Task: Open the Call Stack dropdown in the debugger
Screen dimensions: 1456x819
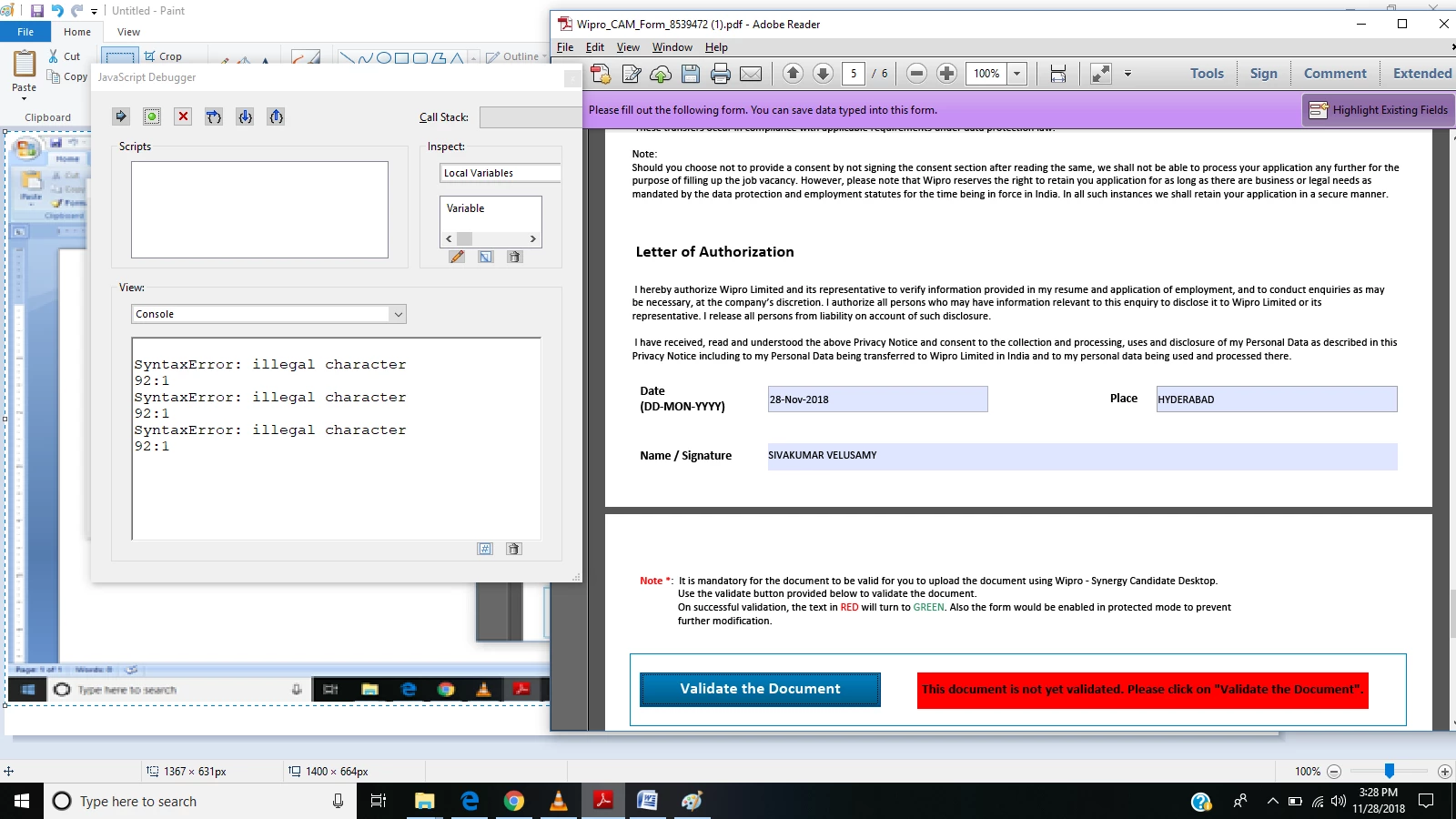Action: pos(531,117)
